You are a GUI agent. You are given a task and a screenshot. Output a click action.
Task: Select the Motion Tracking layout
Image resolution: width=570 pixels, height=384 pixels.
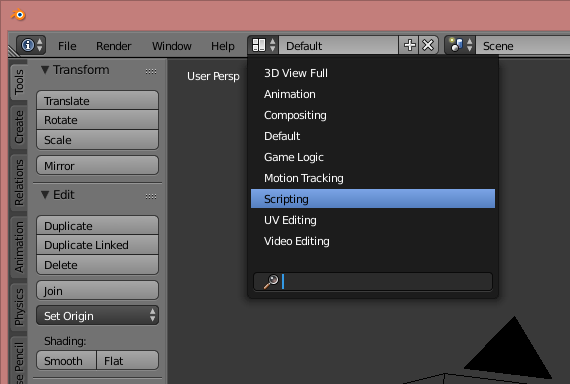point(373,178)
